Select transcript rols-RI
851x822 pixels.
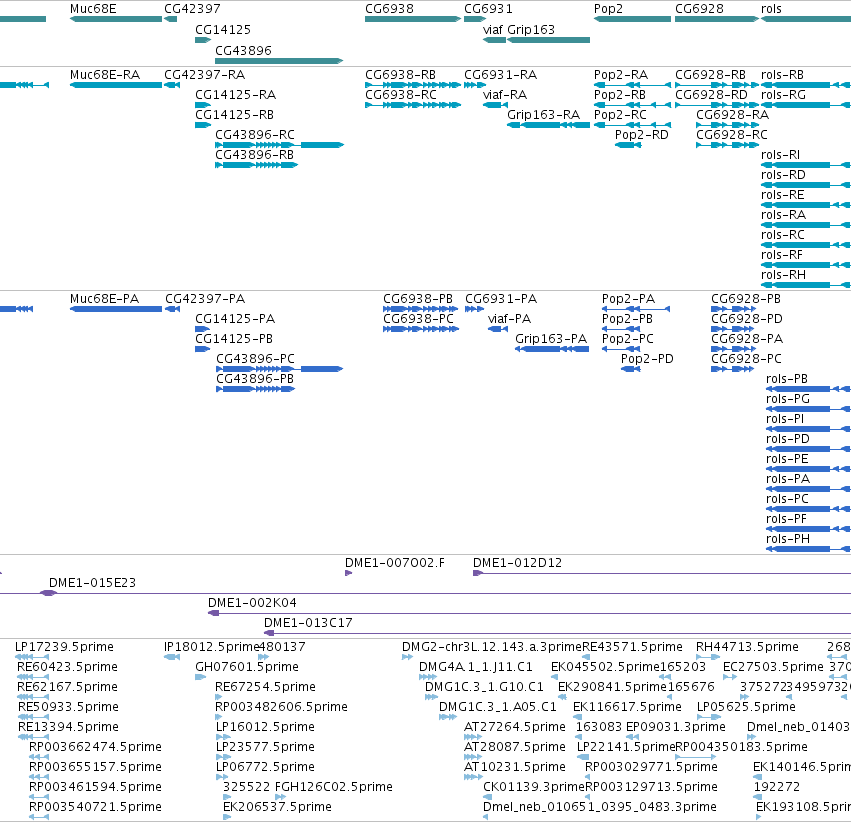[780, 155]
